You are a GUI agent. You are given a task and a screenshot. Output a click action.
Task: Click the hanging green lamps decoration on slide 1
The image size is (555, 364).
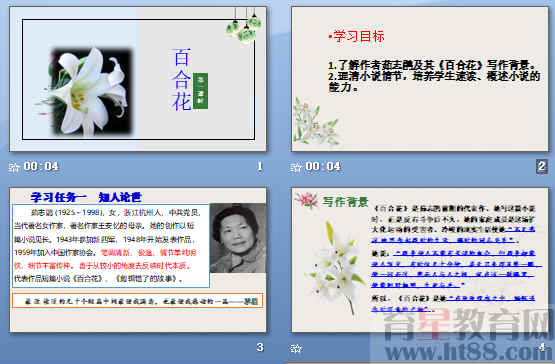click(244, 25)
